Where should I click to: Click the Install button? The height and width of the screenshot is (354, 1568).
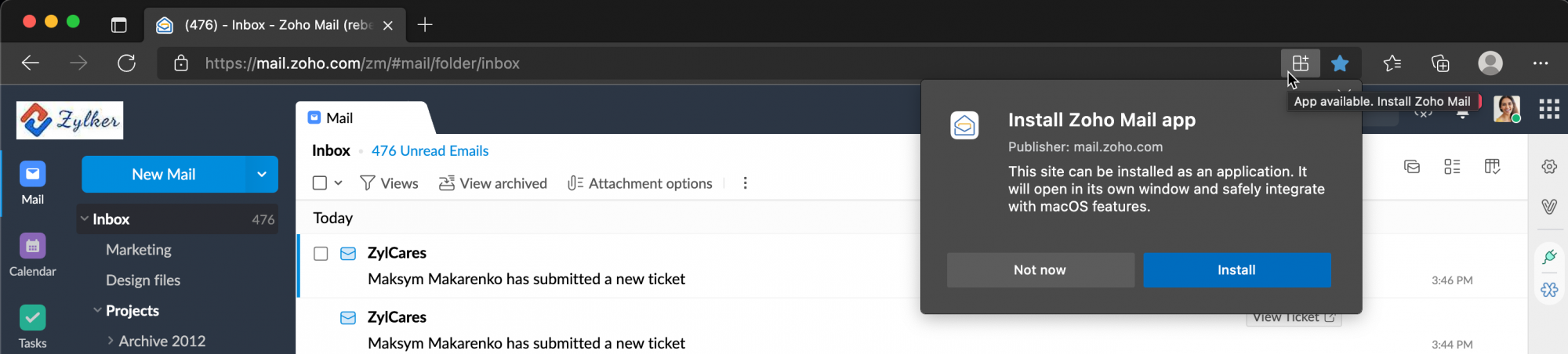[1236, 269]
